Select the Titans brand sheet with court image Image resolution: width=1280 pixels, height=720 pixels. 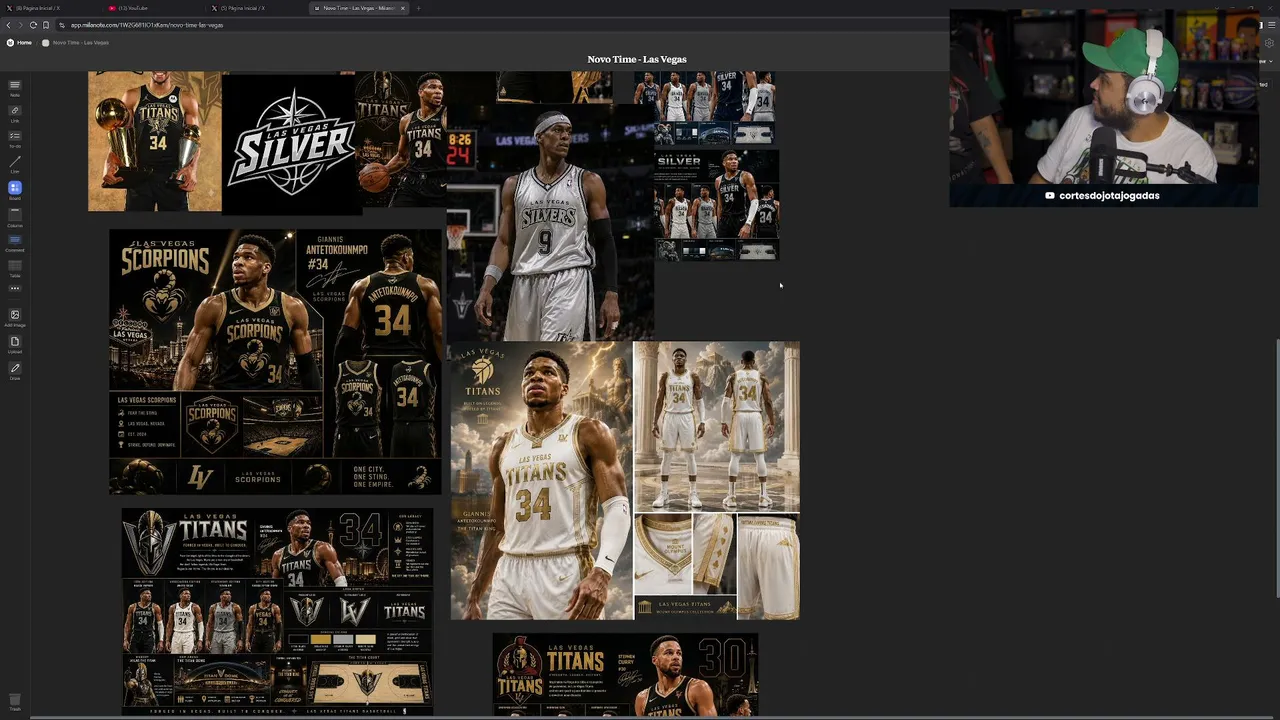[x=278, y=612]
